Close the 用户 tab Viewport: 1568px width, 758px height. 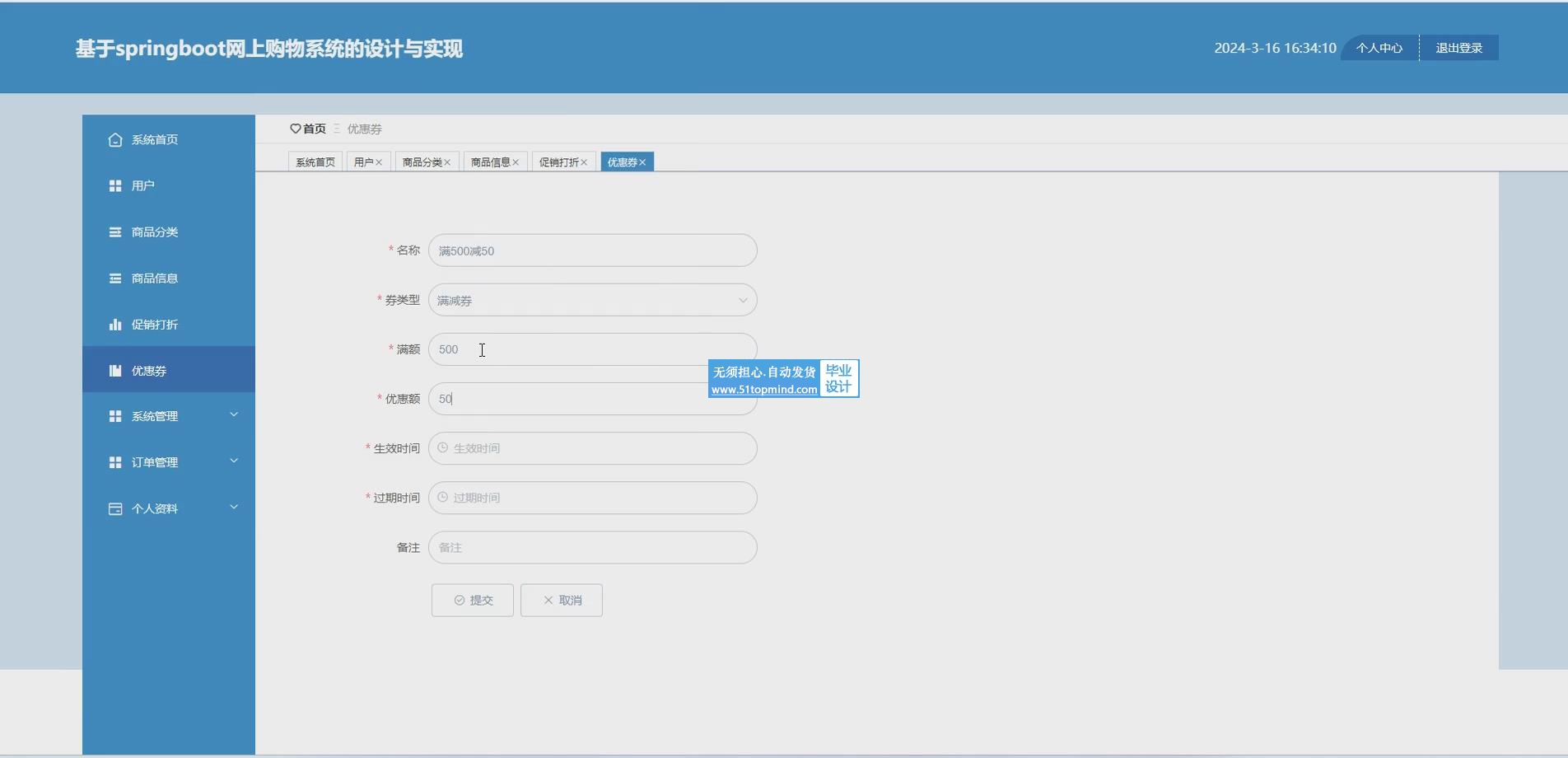click(x=379, y=162)
